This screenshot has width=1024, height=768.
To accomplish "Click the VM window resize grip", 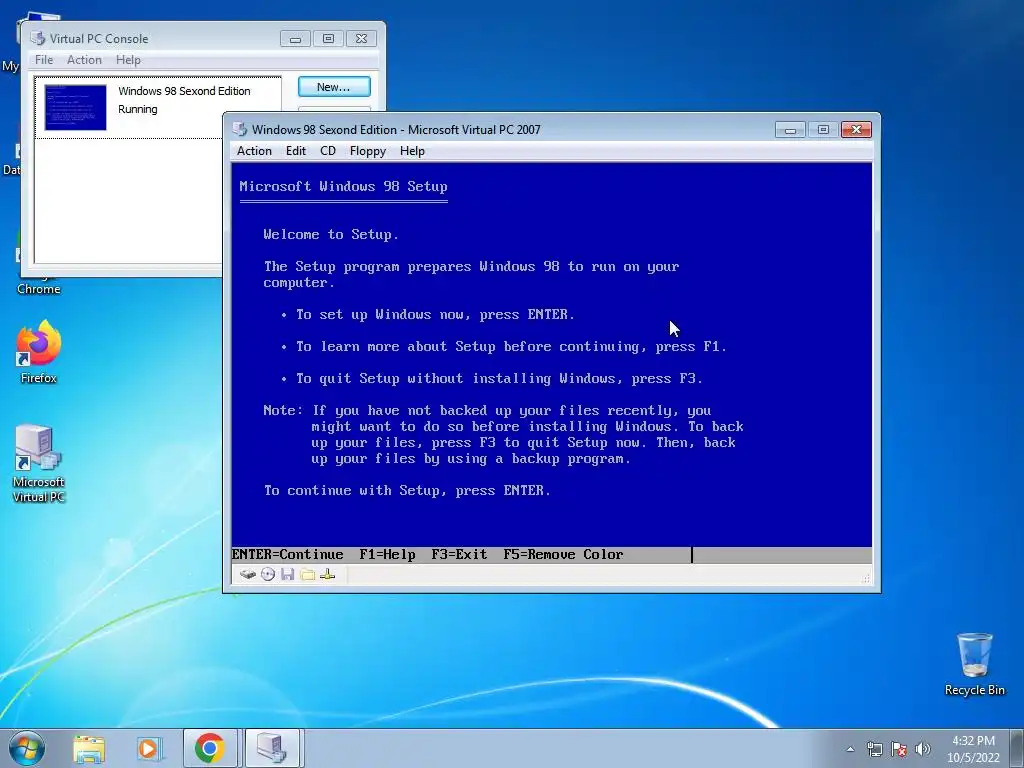I will coord(866,579).
